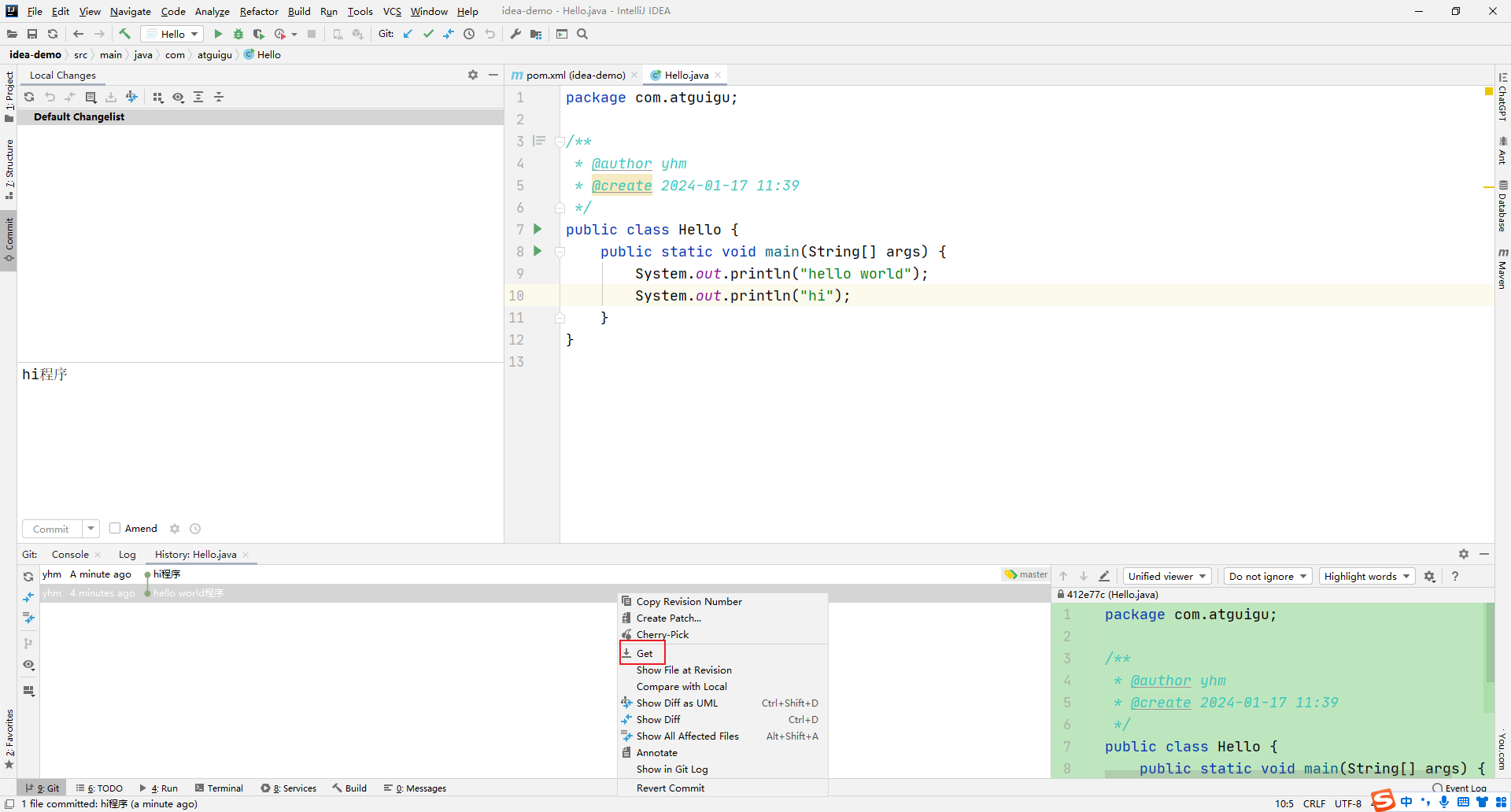Viewport: 1511px width, 812px height.
Task: Toggle the preview eye icon in Local Changes
Action: [179, 97]
